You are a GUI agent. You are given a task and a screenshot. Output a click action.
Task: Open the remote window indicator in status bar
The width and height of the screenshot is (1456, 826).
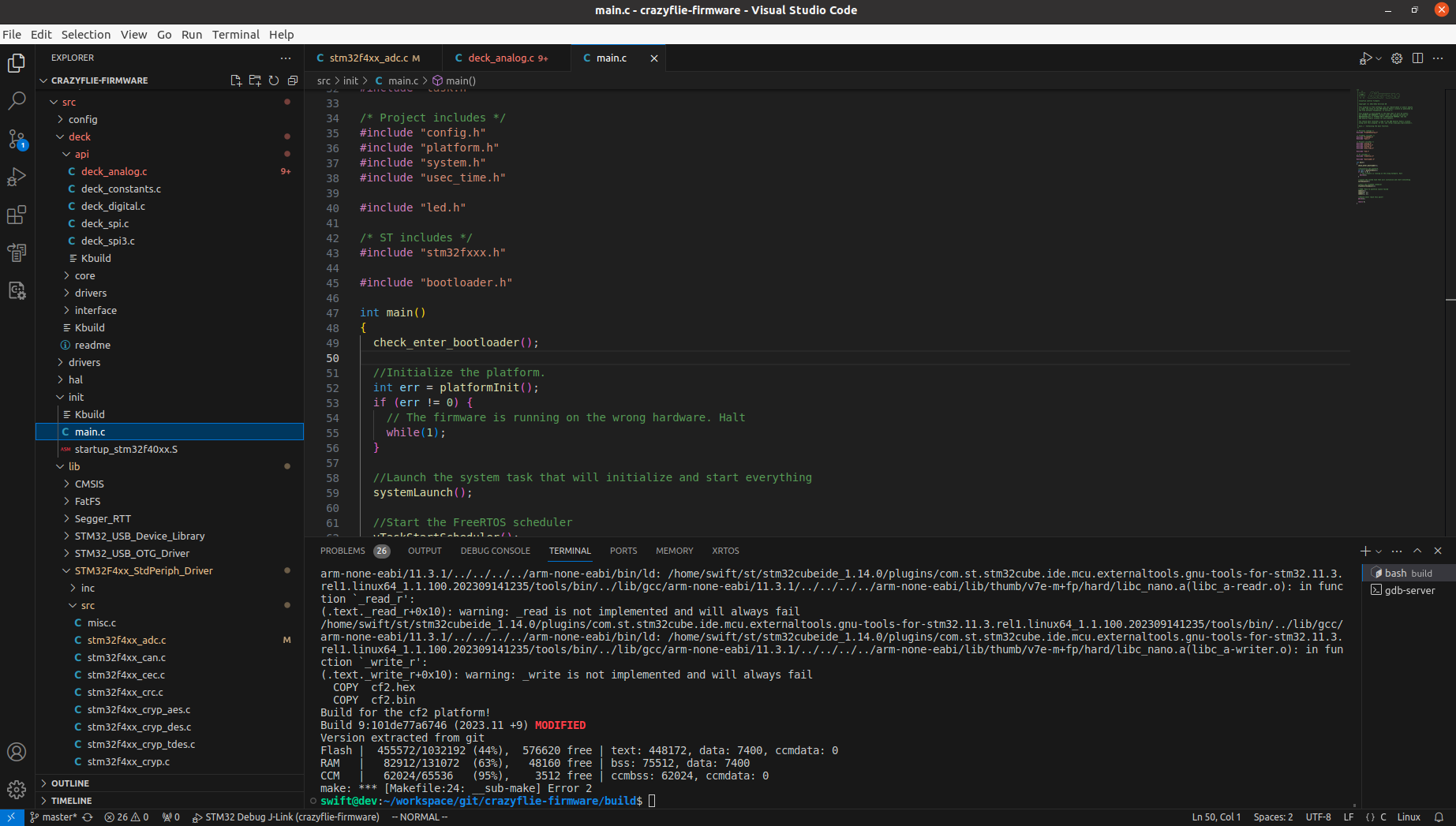(11, 817)
